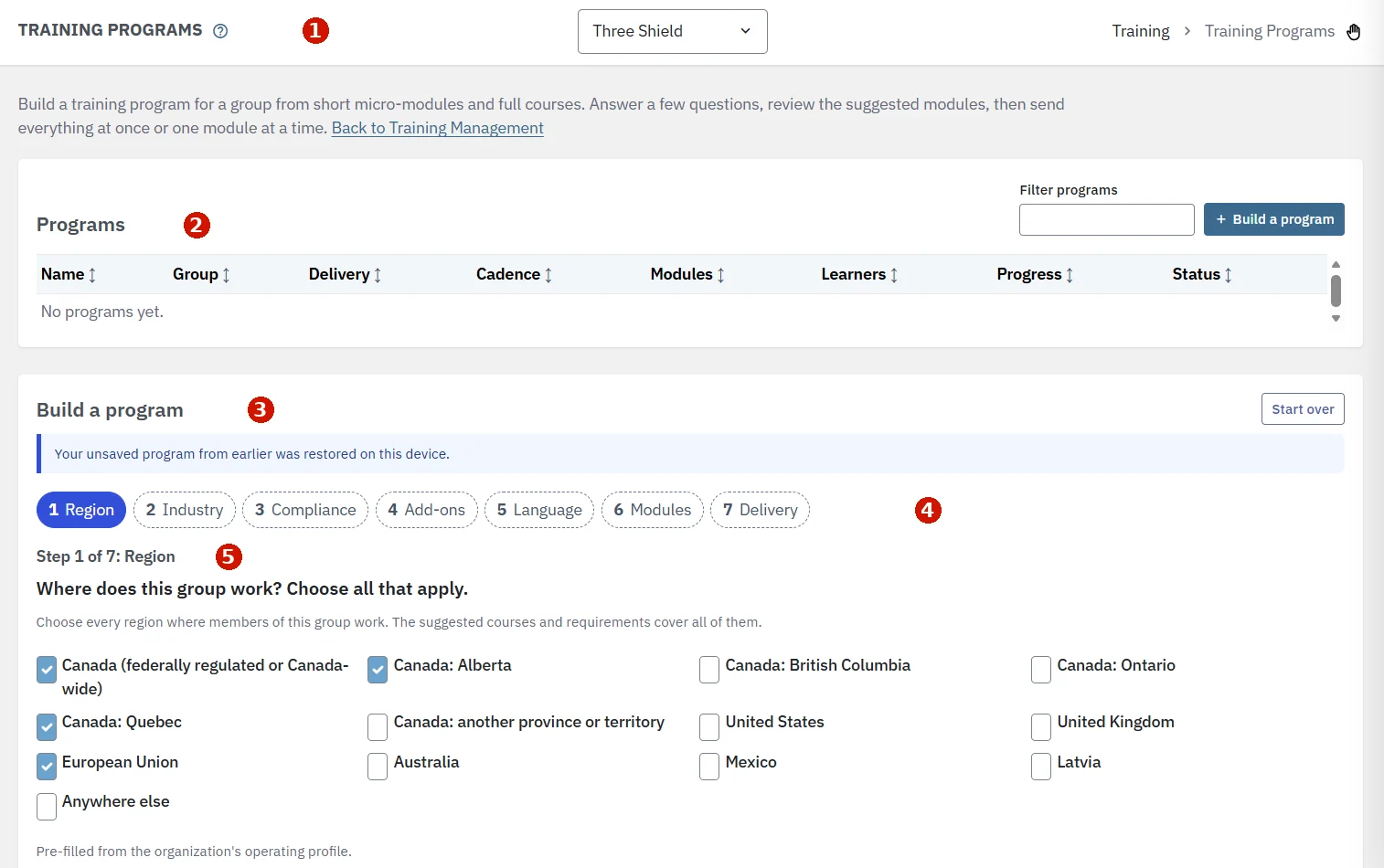Screen dimensions: 1384x868
Task: Go to the 5 Language step
Action: (539, 510)
